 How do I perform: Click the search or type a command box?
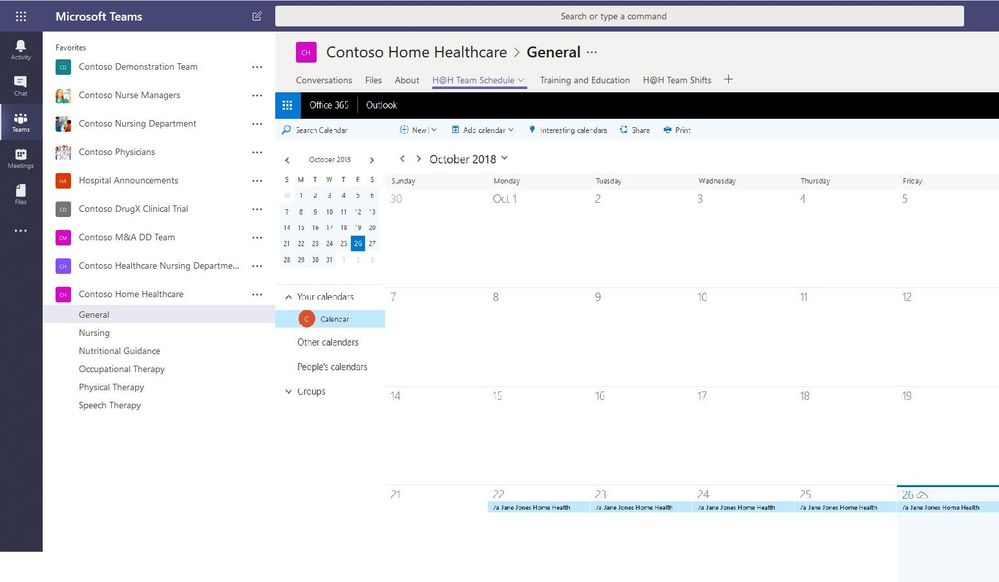[619, 17]
